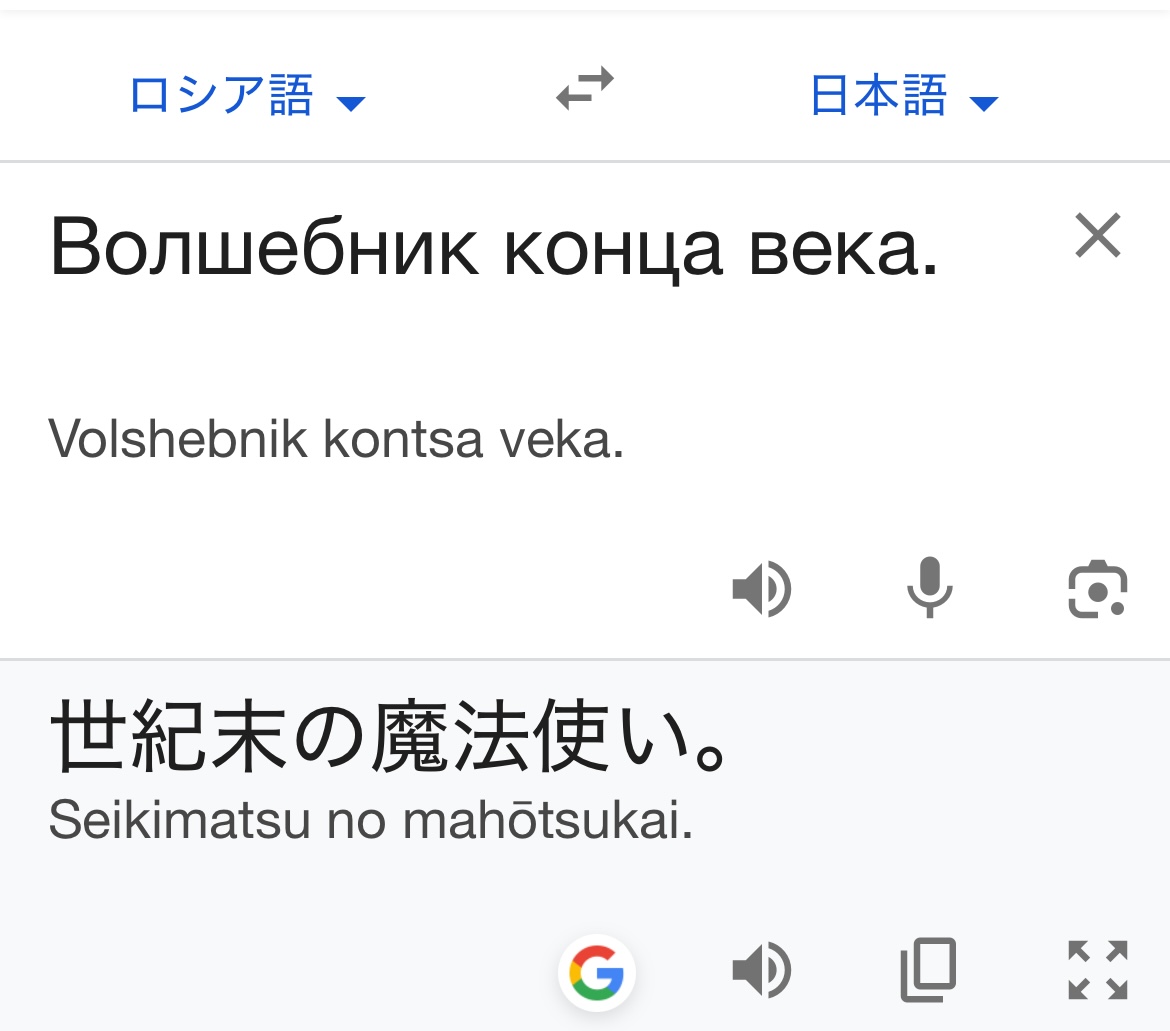
Task: Show the translation in fullscreen
Action: point(1097,970)
